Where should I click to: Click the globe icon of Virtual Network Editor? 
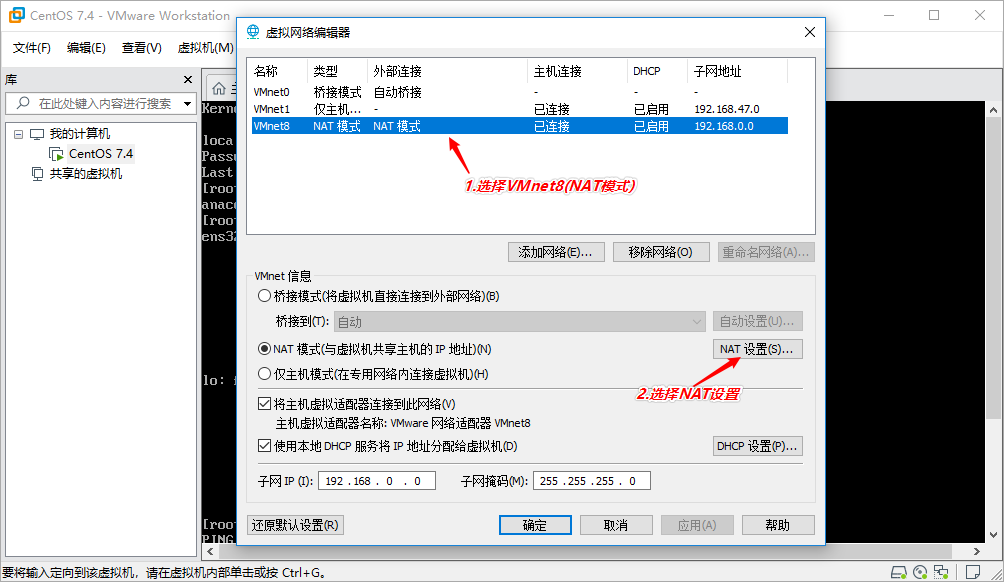[x=253, y=32]
